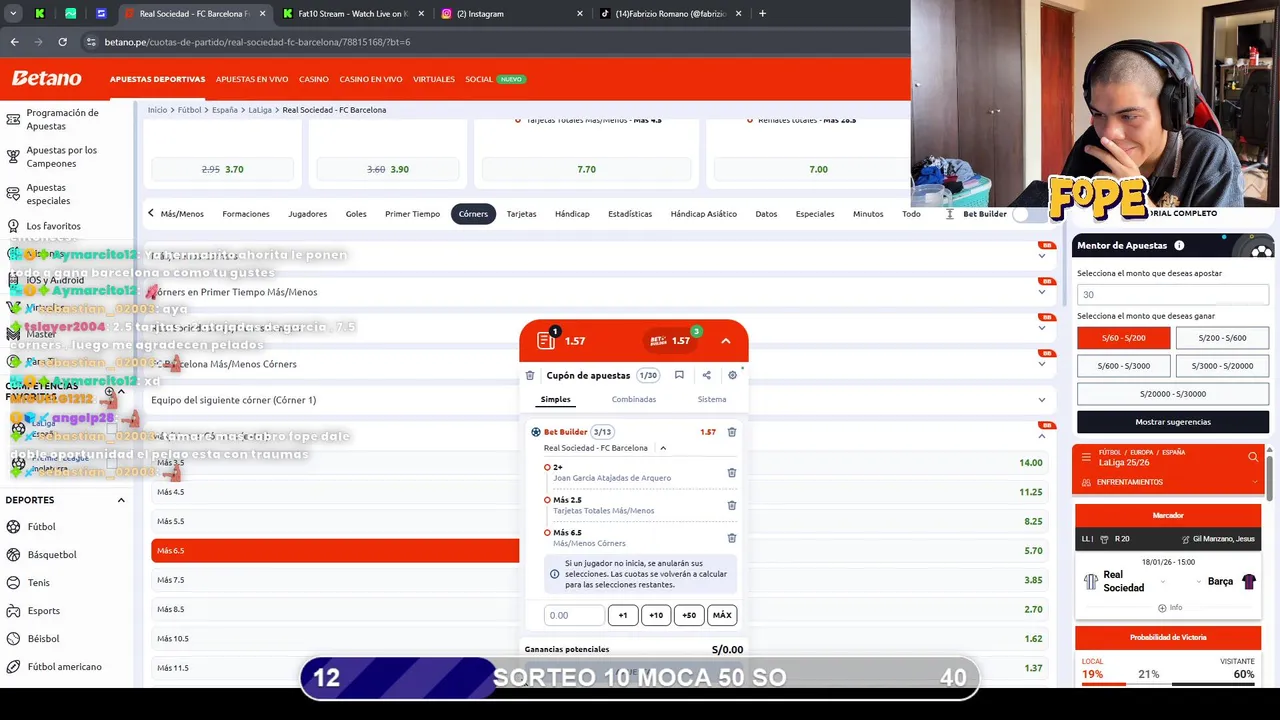Open the Combinadas bet slip tab
The width and height of the screenshot is (1280, 720).
634,399
